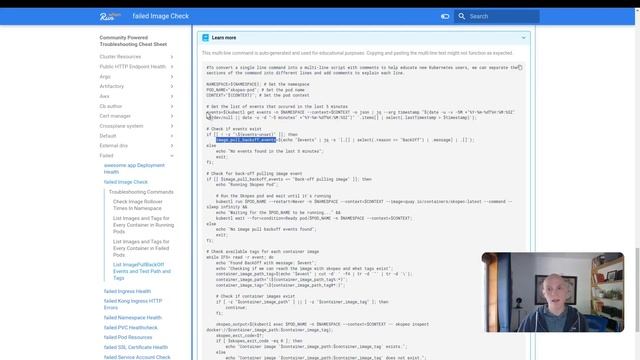Click the failed Image Check header title
The height and width of the screenshot is (360, 640).
point(160,16)
